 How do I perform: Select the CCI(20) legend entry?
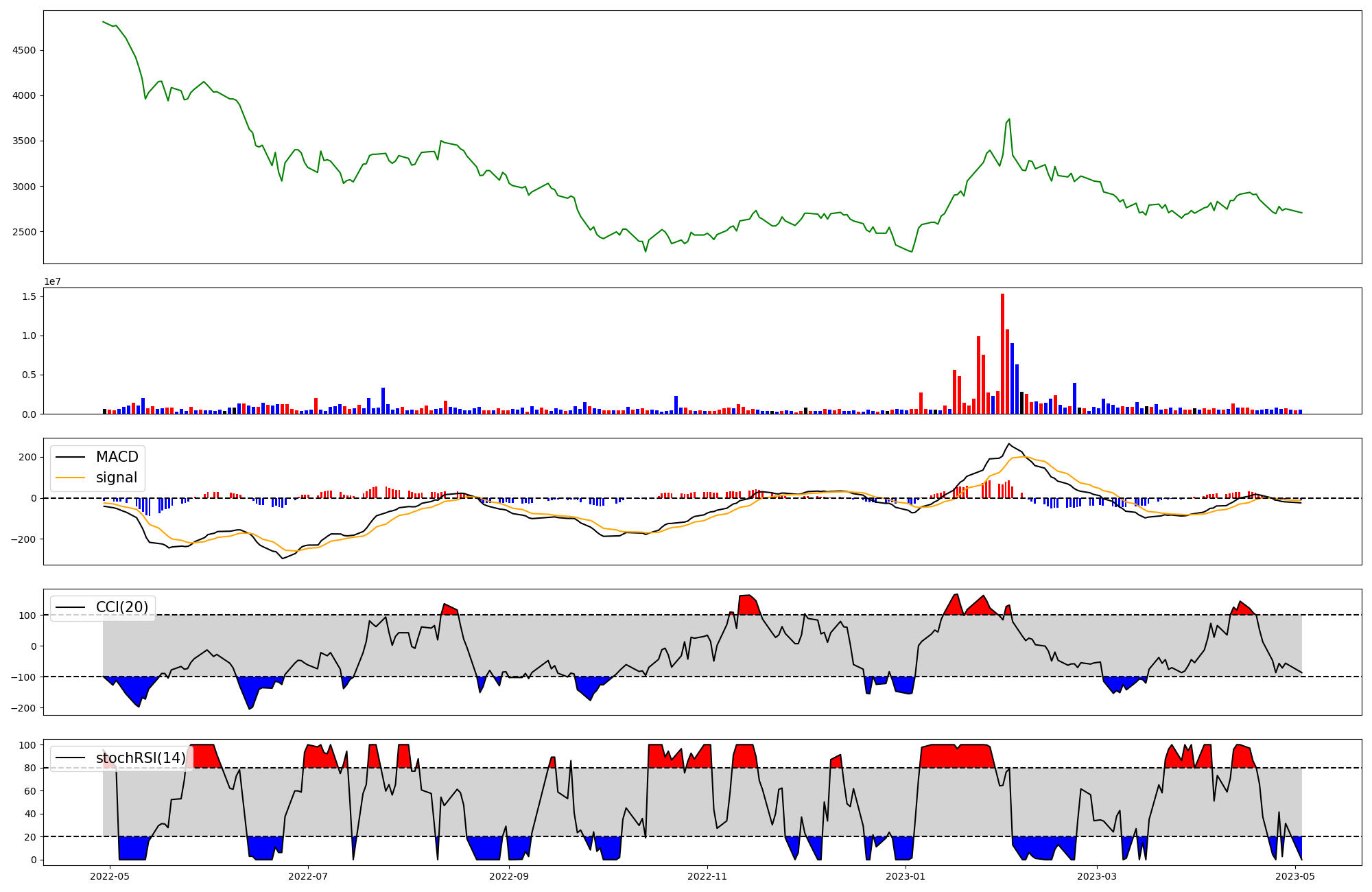123,607
